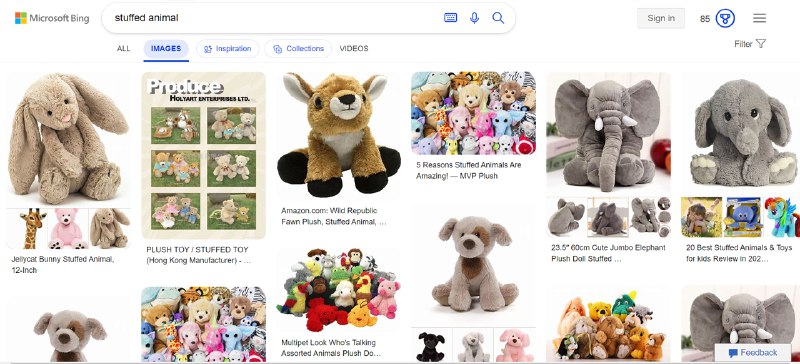Viewport: 800px width, 364px height.
Task: Open the Wild Republic fawn plush image
Action: coord(339,135)
